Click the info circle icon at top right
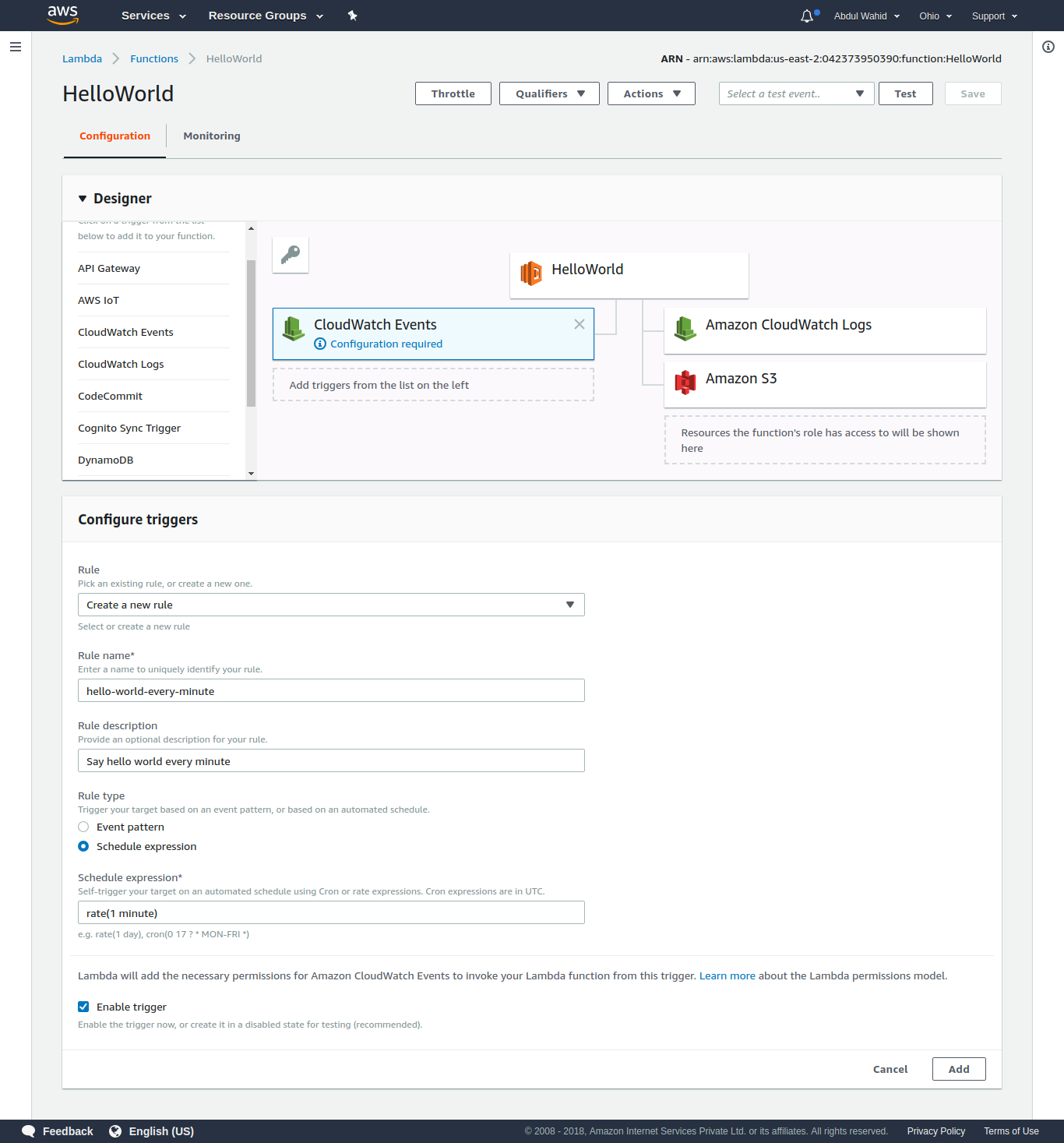This screenshot has height=1143, width=1064. (x=1048, y=47)
